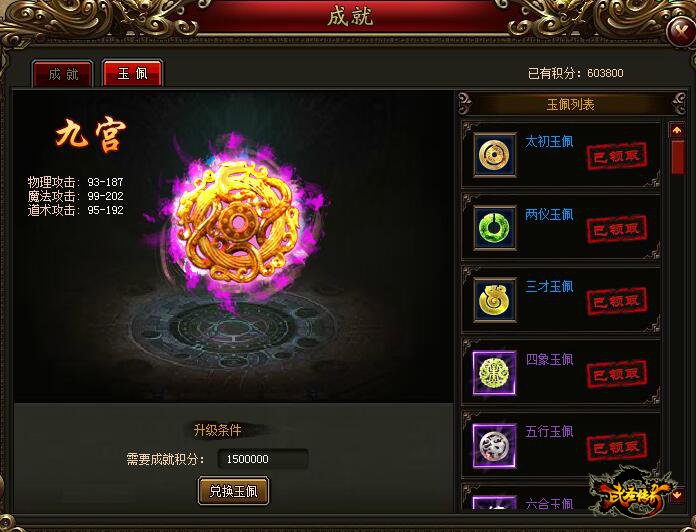Click the partially visible 六合玉佩 icon

tap(494, 503)
